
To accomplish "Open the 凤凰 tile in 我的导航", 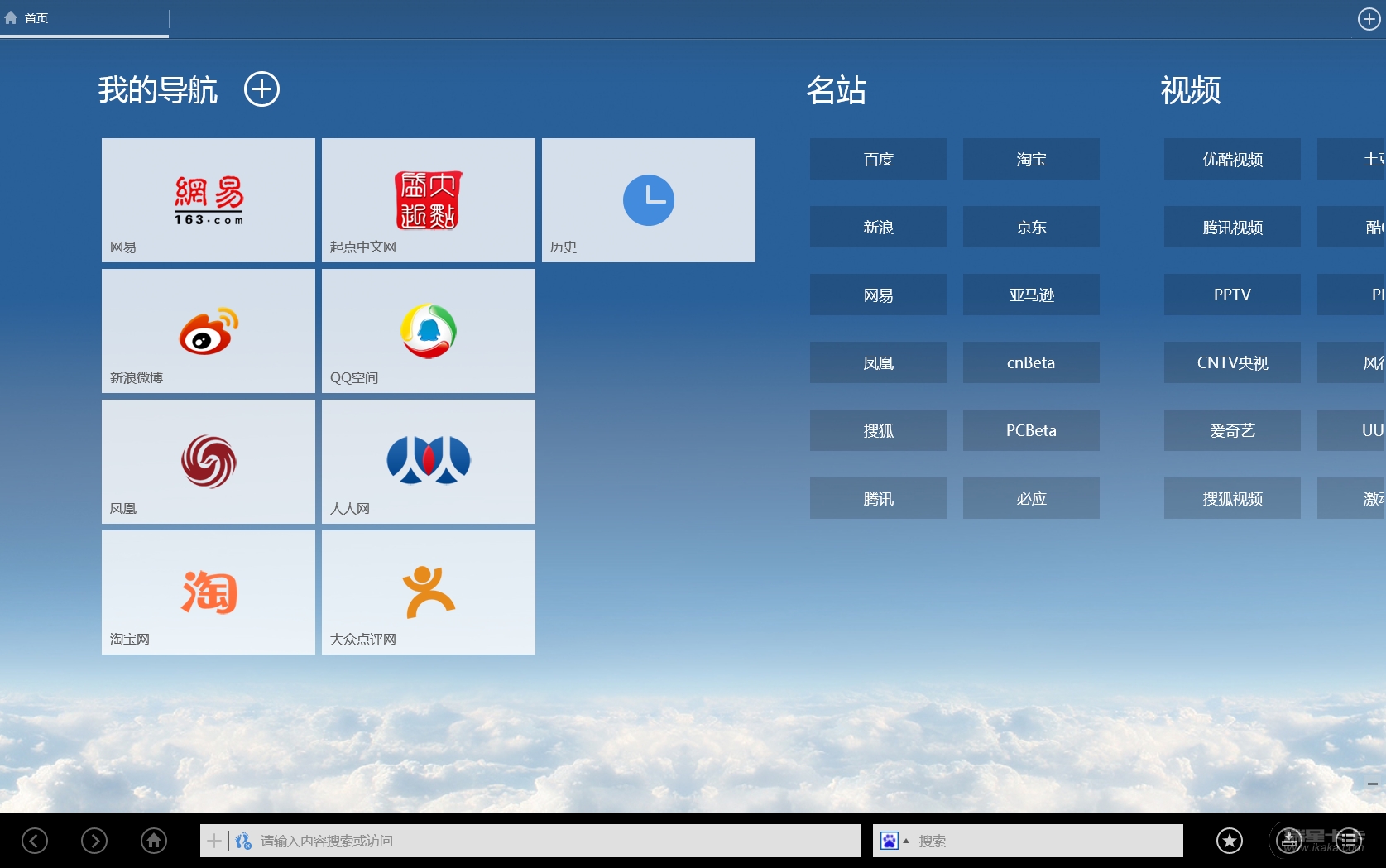I will [209, 462].
